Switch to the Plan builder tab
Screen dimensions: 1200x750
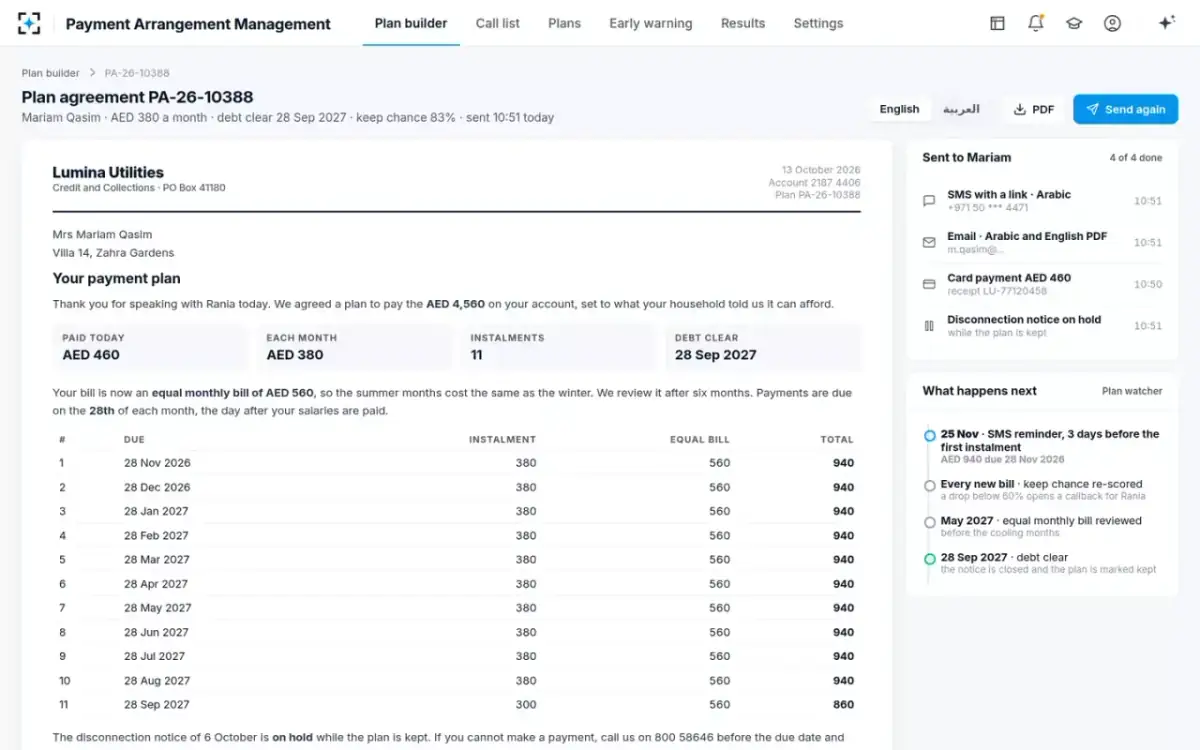click(x=411, y=23)
